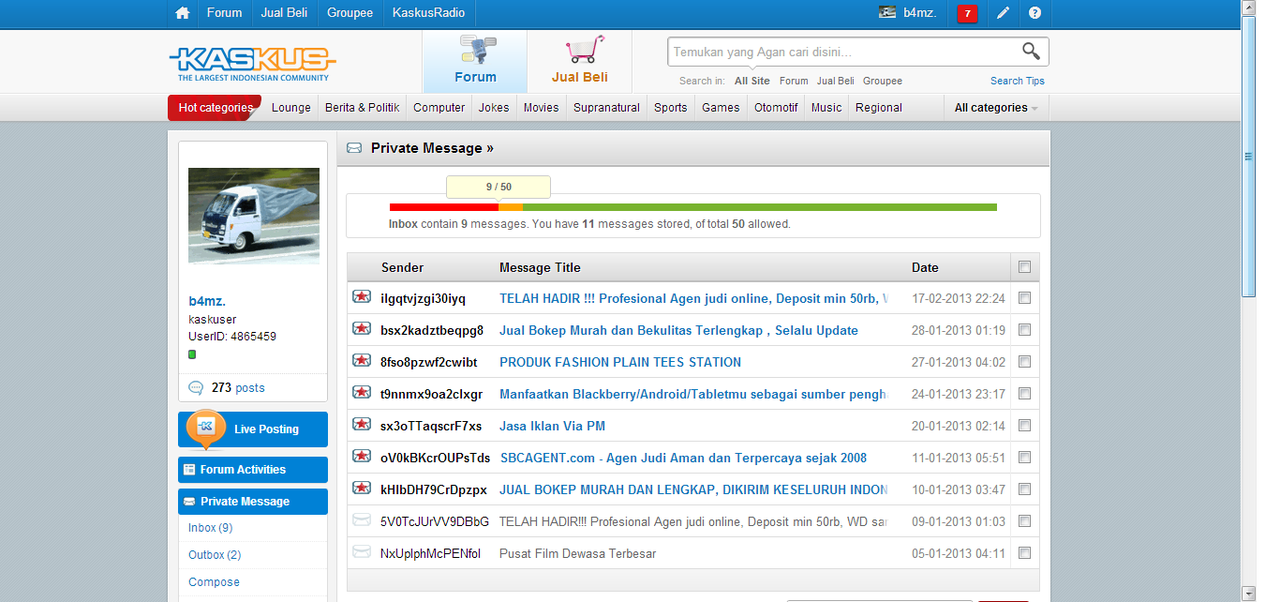Click the flag icon beside b4mz. username
The width and height of the screenshot is (1280, 602).
(887, 12)
